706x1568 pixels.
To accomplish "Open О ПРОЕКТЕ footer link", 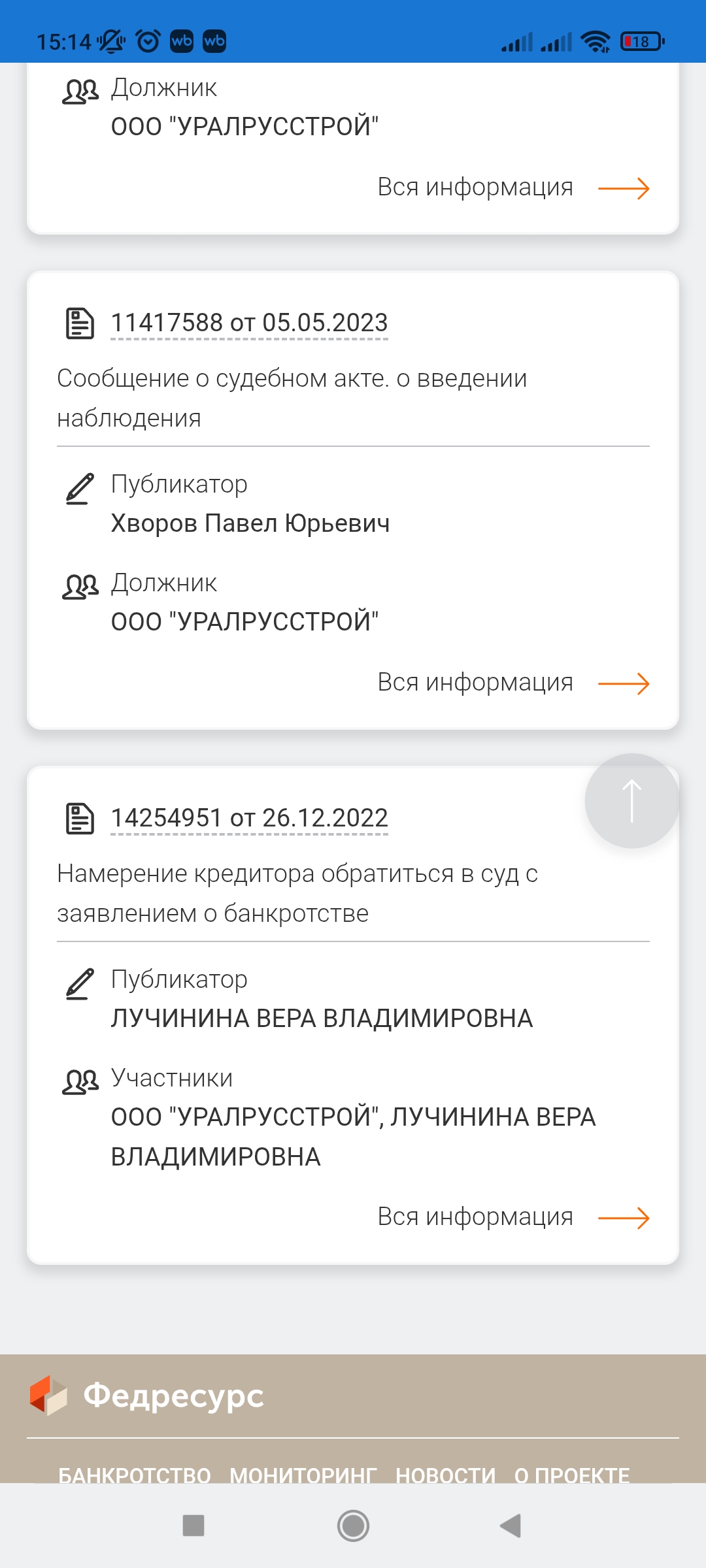I will point(572,1475).
